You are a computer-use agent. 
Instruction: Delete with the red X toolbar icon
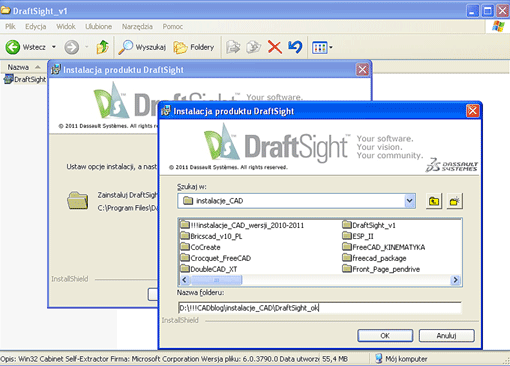(275, 47)
